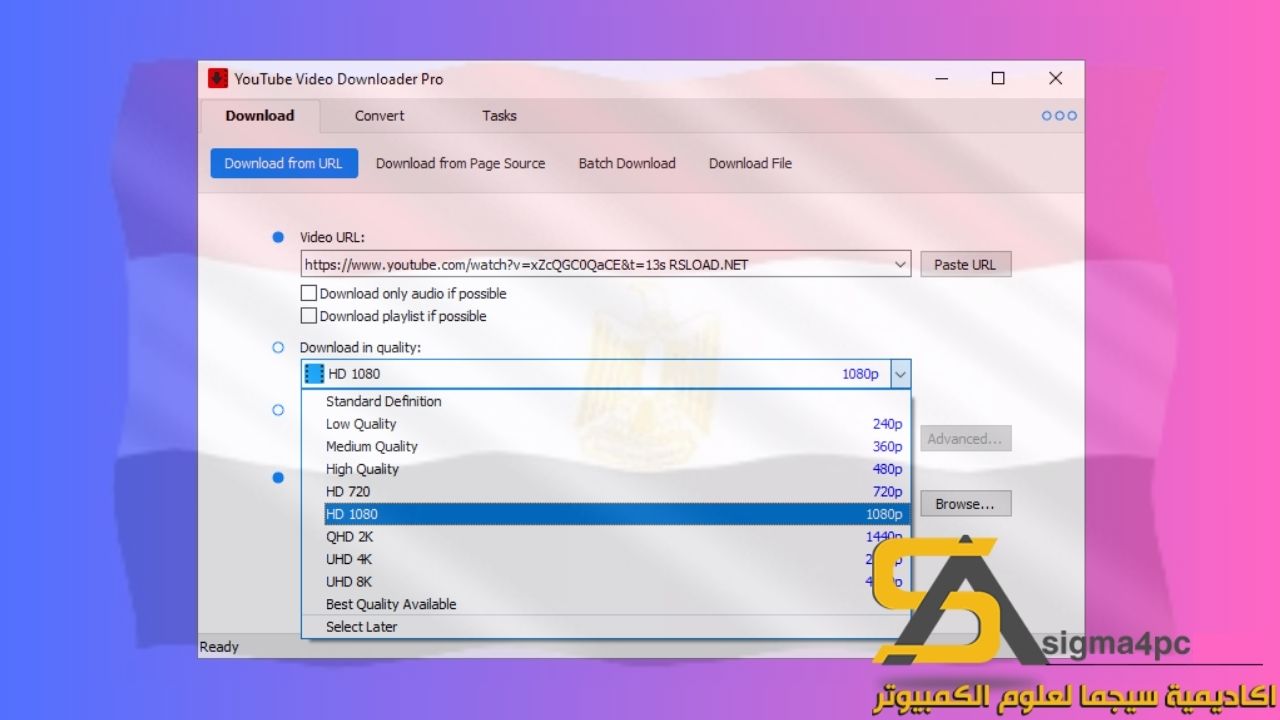Click the Browse... button
The height and width of the screenshot is (720, 1280).
[x=965, y=504]
